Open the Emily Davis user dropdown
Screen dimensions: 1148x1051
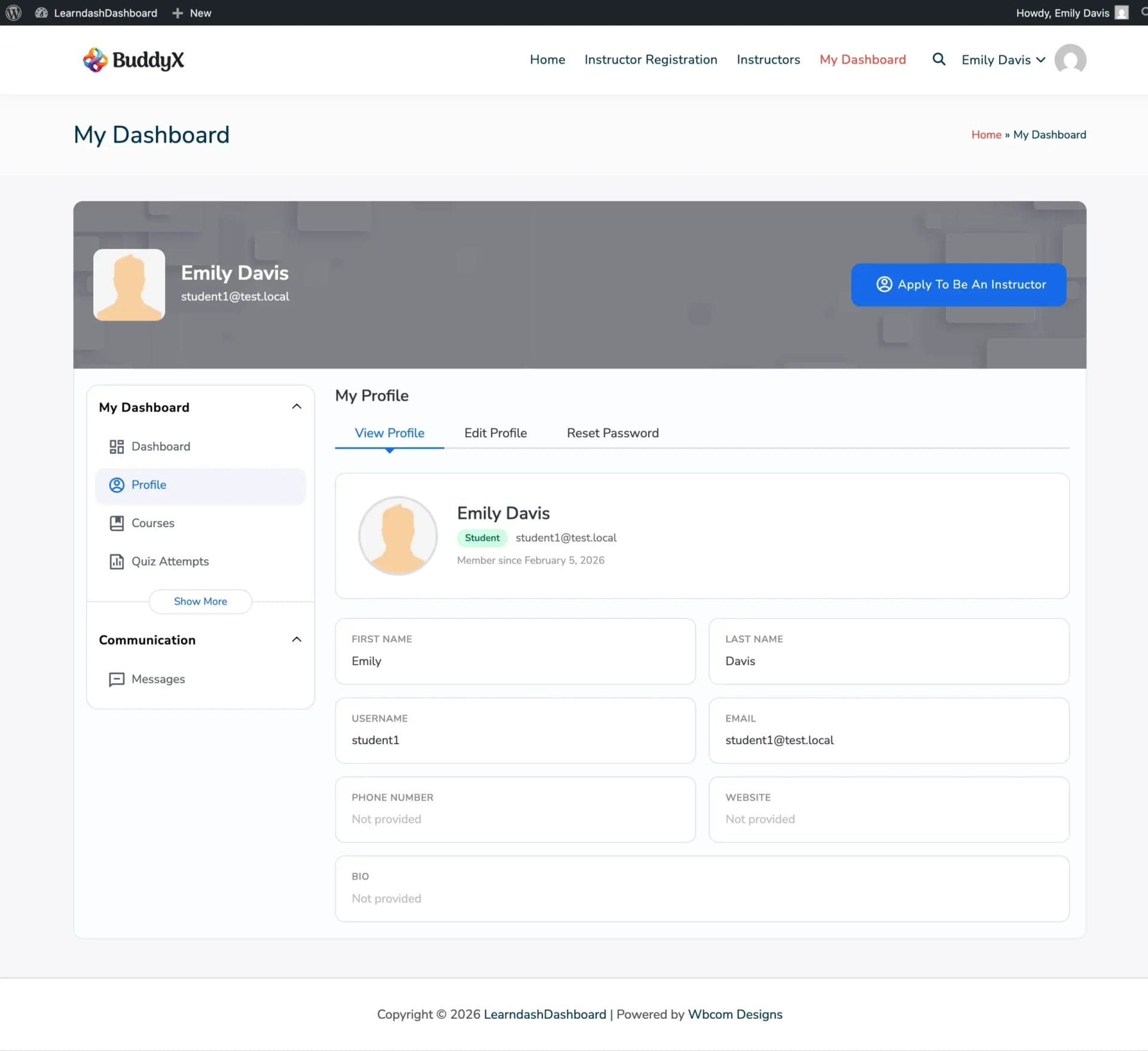[x=1003, y=60]
